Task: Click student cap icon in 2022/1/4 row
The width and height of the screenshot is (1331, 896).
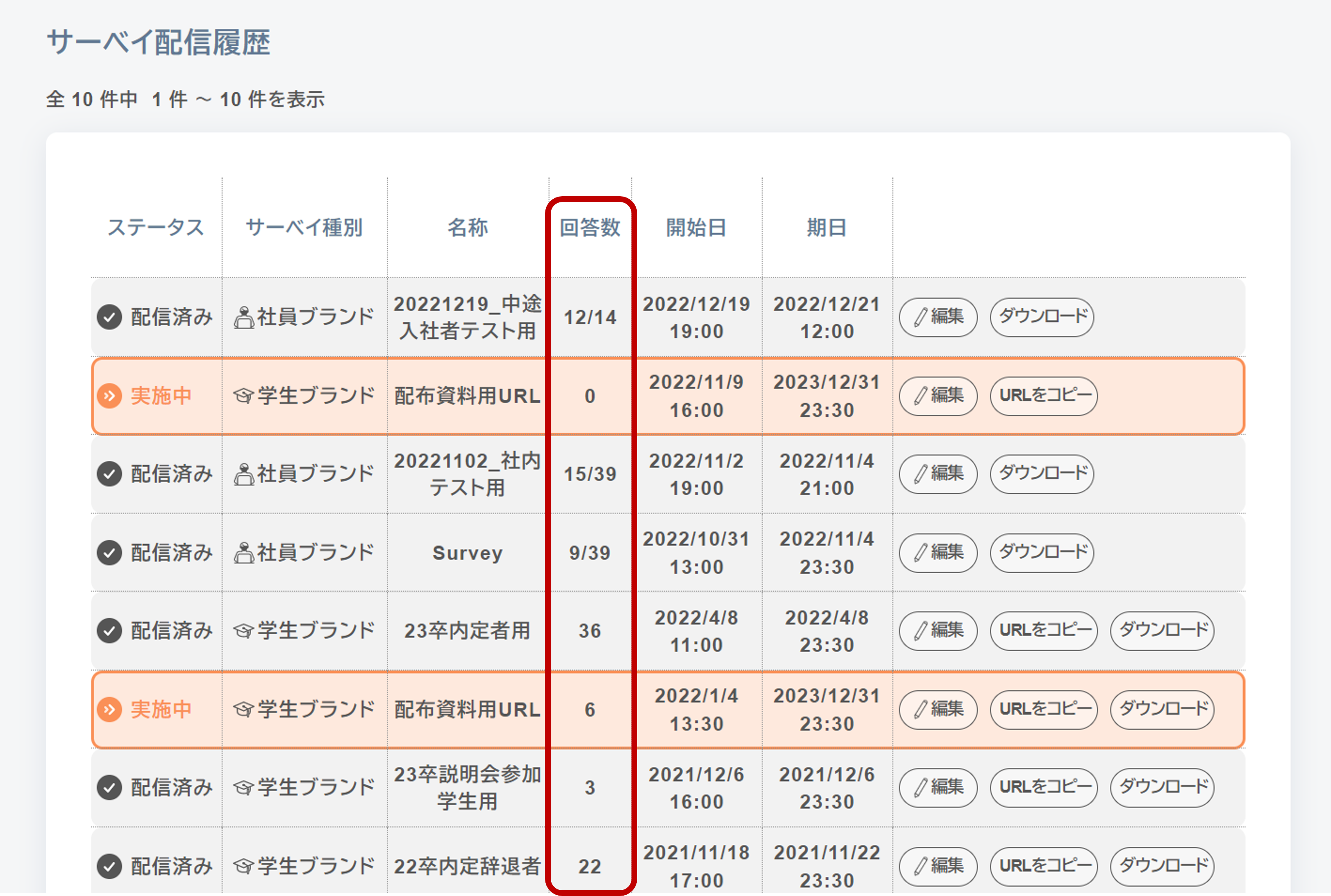Action: tap(243, 710)
